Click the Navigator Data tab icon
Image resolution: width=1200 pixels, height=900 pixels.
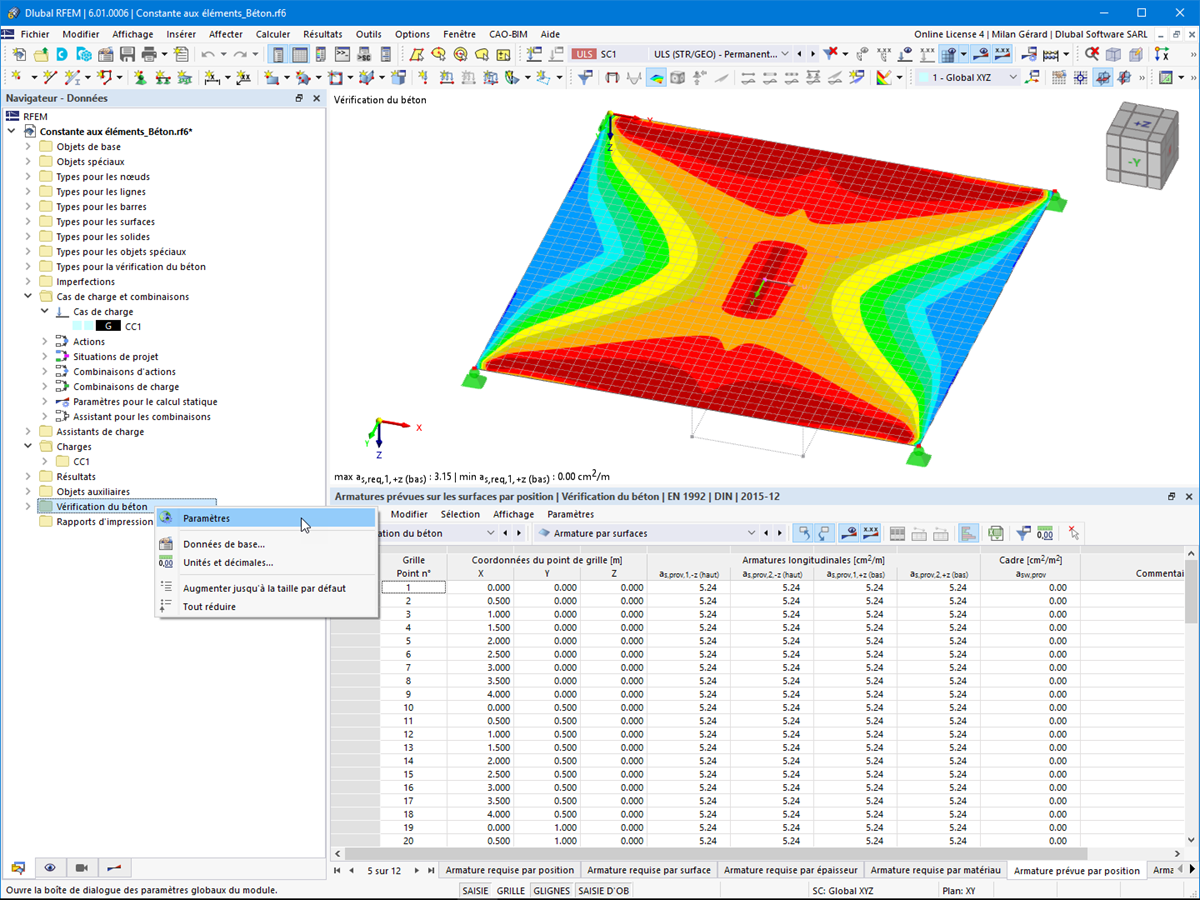pyautogui.click(x=18, y=867)
